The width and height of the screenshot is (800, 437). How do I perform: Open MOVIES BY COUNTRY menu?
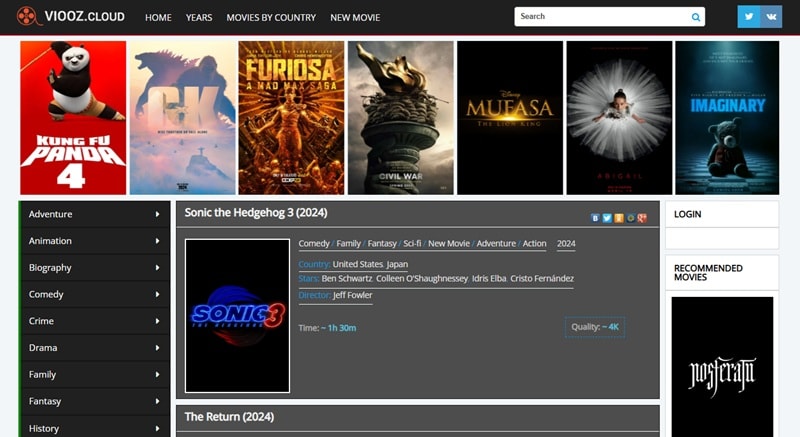[x=271, y=17]
